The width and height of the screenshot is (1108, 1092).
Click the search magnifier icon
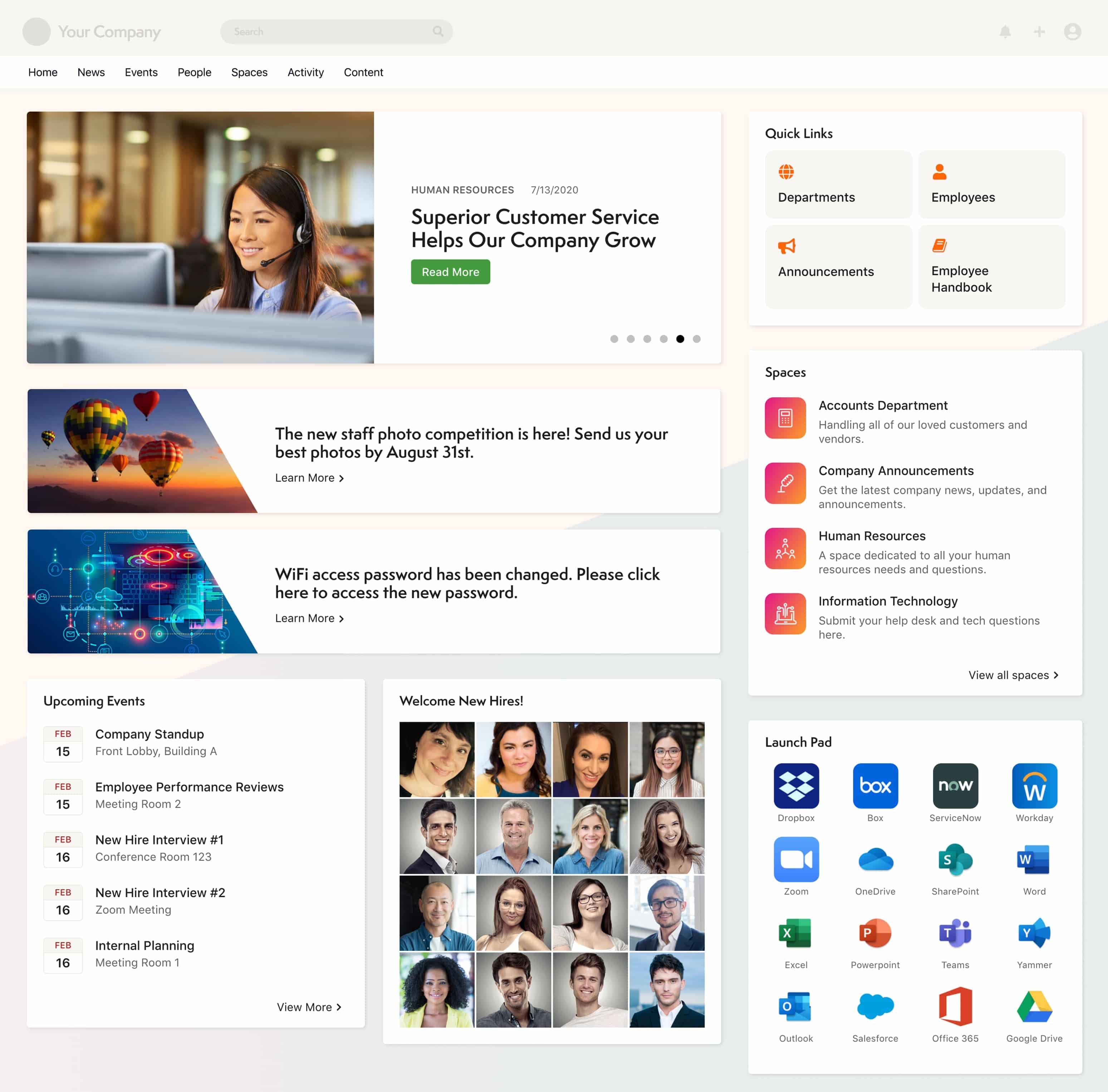pos(438,32)
